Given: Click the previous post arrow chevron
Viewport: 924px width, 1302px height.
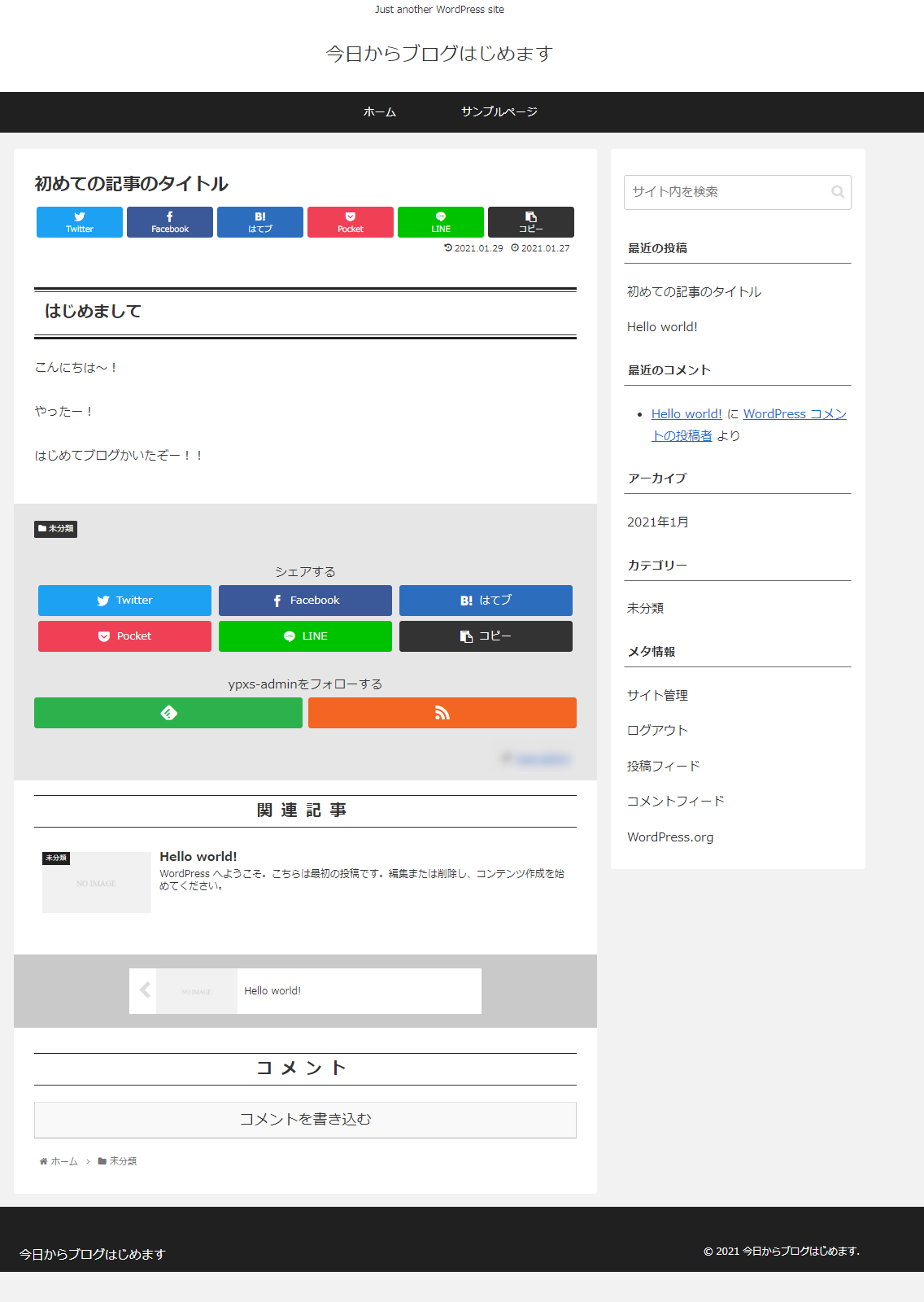Looking at the screenshot, I should coord(145,990).
